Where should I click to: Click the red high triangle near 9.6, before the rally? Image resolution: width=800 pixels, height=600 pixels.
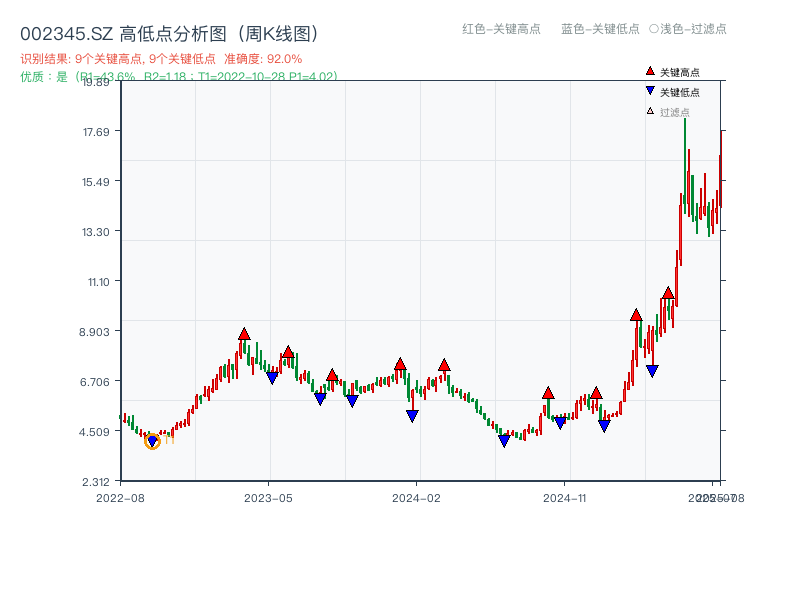tap(636, 315)
